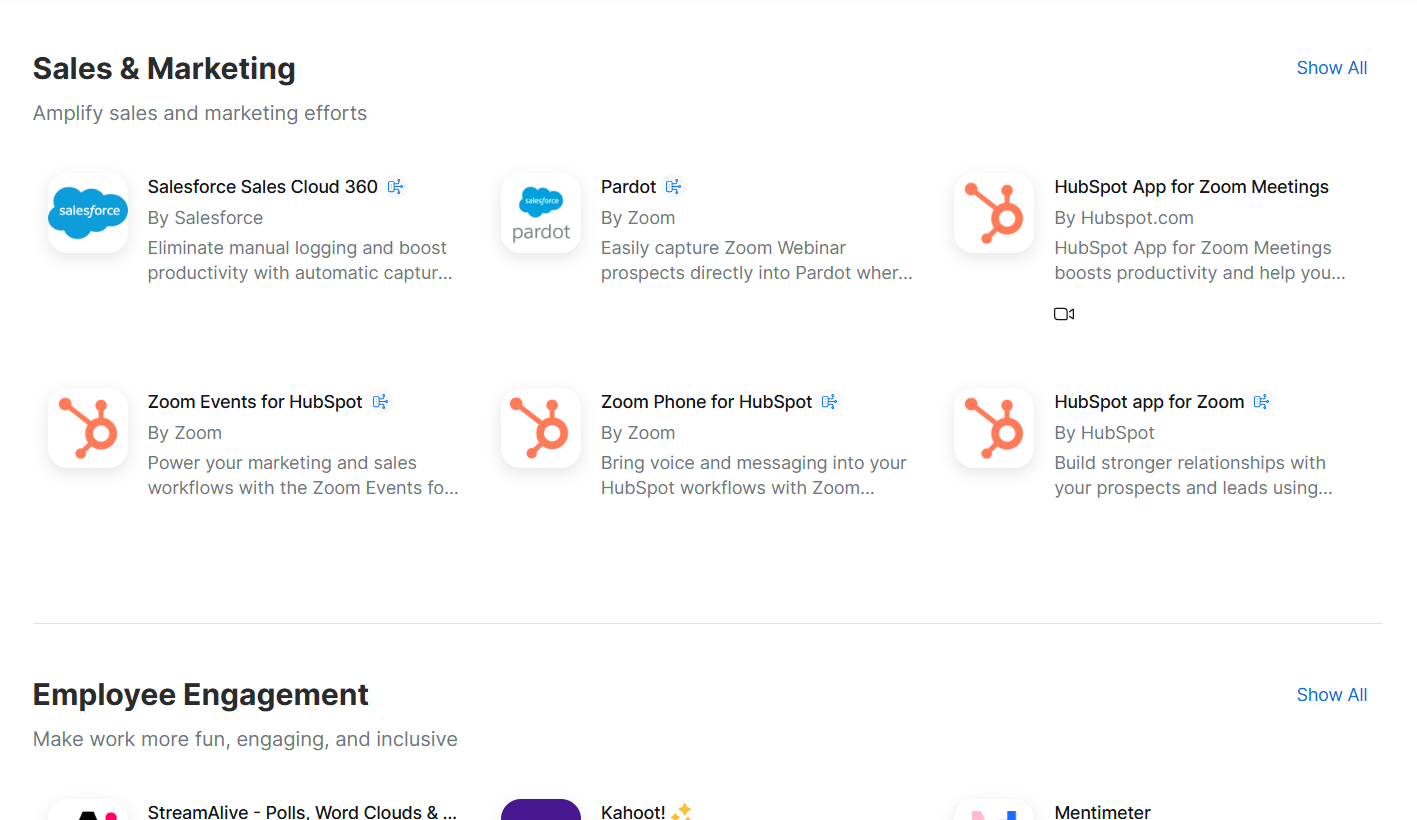The width and height of the screenshot is (1417, 820).
Task: Click the integration badge next to Pardot
Action: coord(672,186)
